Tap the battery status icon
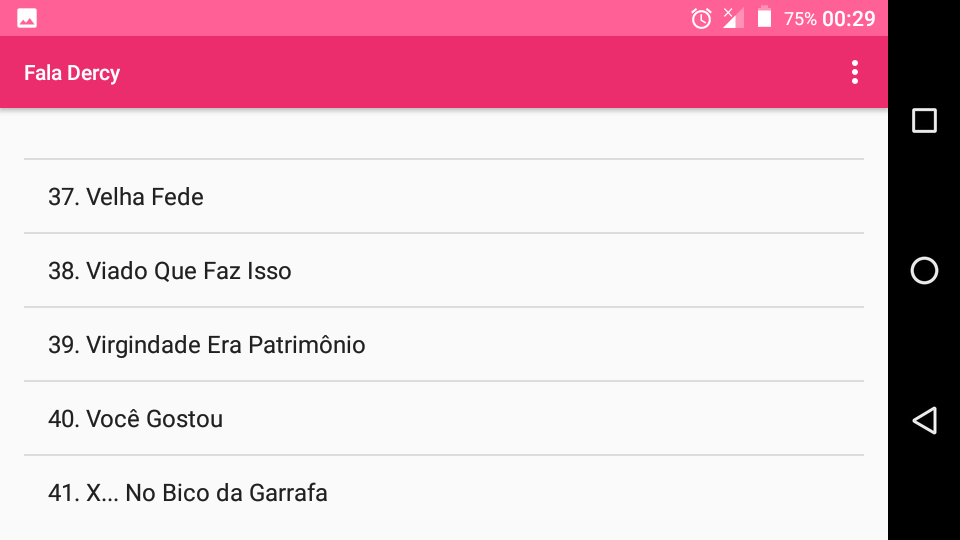The height and width of the screenshot is (540, 960). (765, 18)
